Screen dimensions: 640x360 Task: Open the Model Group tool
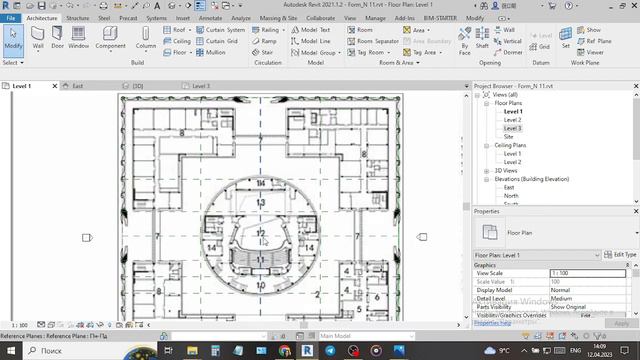(x=316, y=53)
